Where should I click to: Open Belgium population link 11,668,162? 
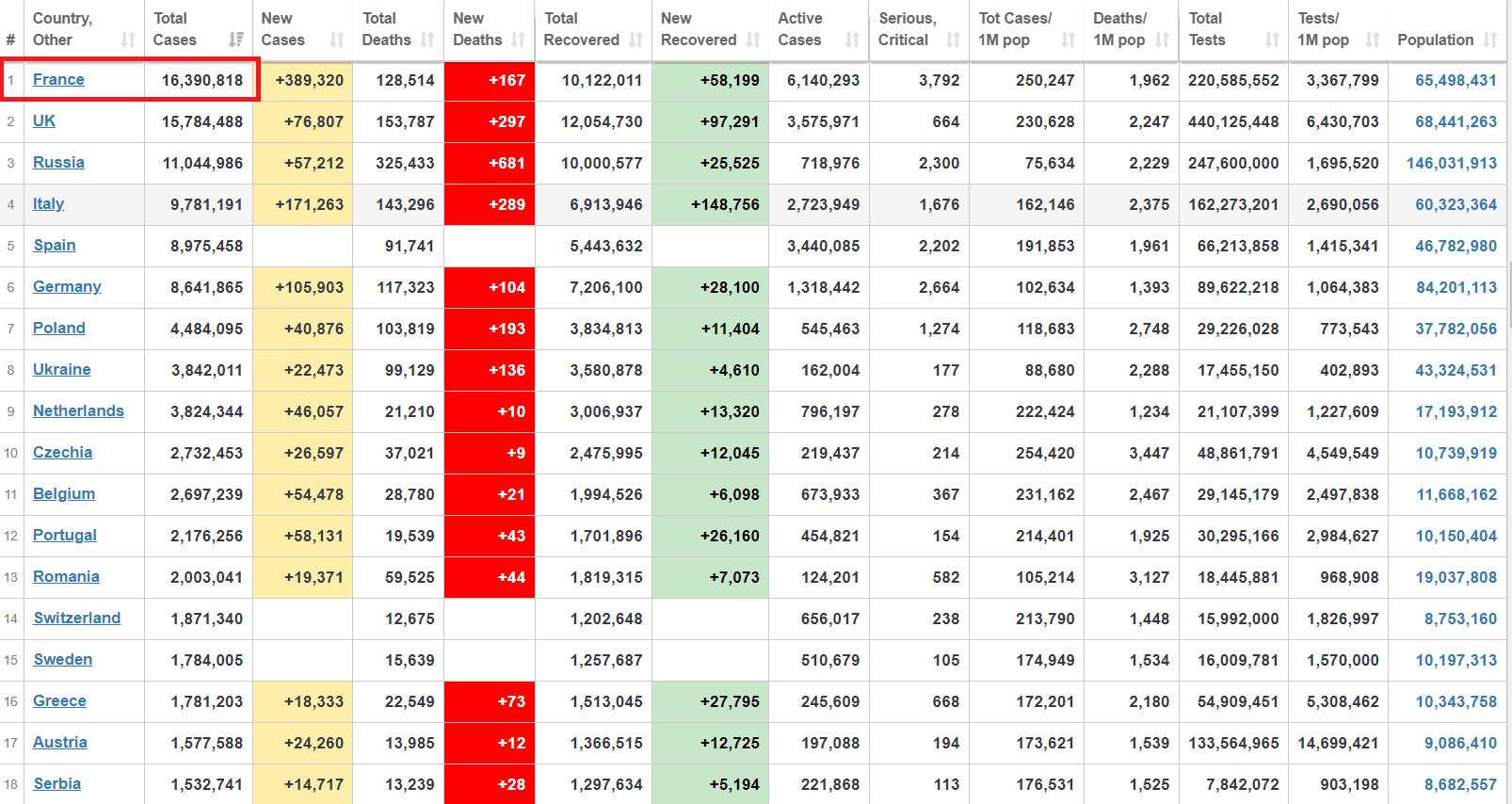tap(1456, 494)
